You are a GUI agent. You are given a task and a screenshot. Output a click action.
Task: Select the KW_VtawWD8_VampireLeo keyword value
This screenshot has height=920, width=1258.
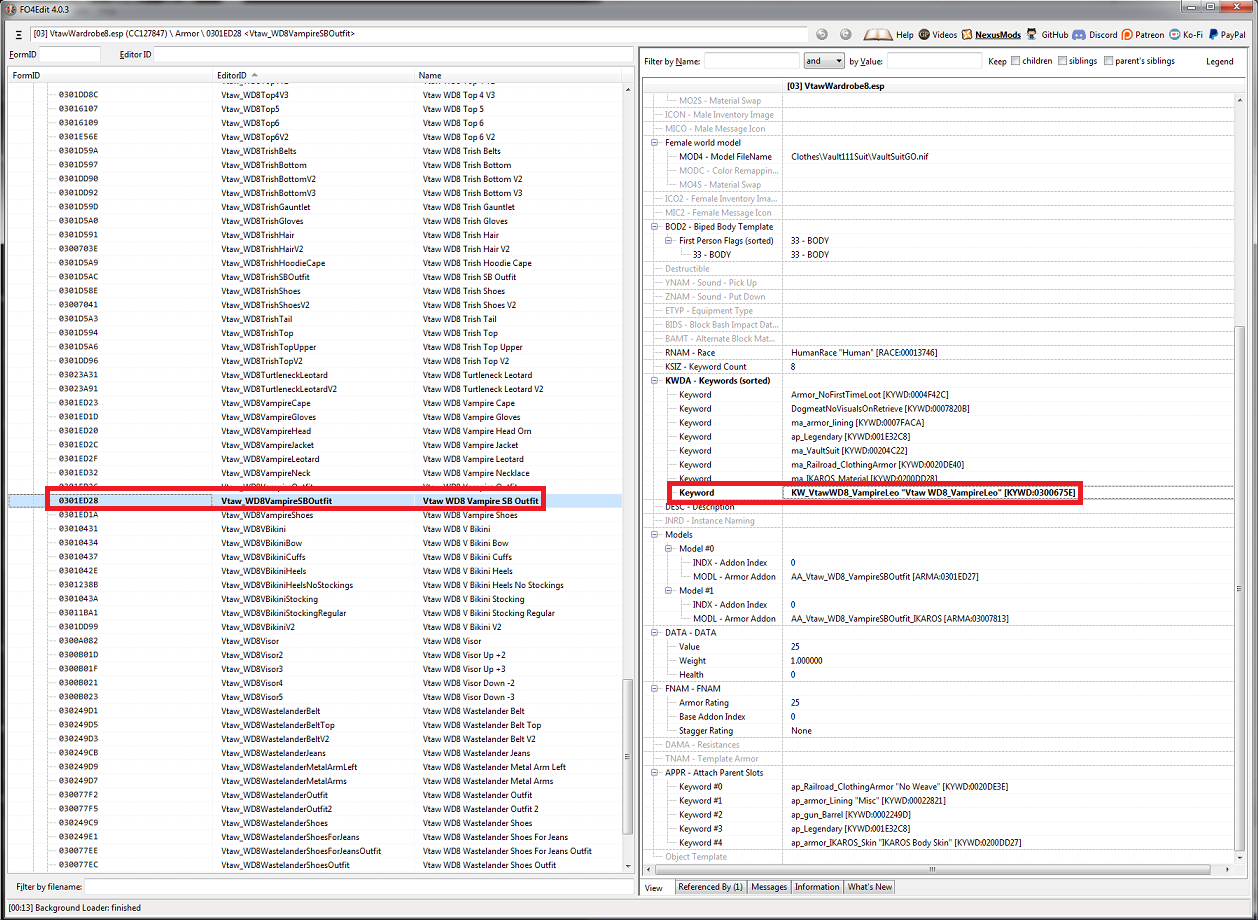pos(933,493)
